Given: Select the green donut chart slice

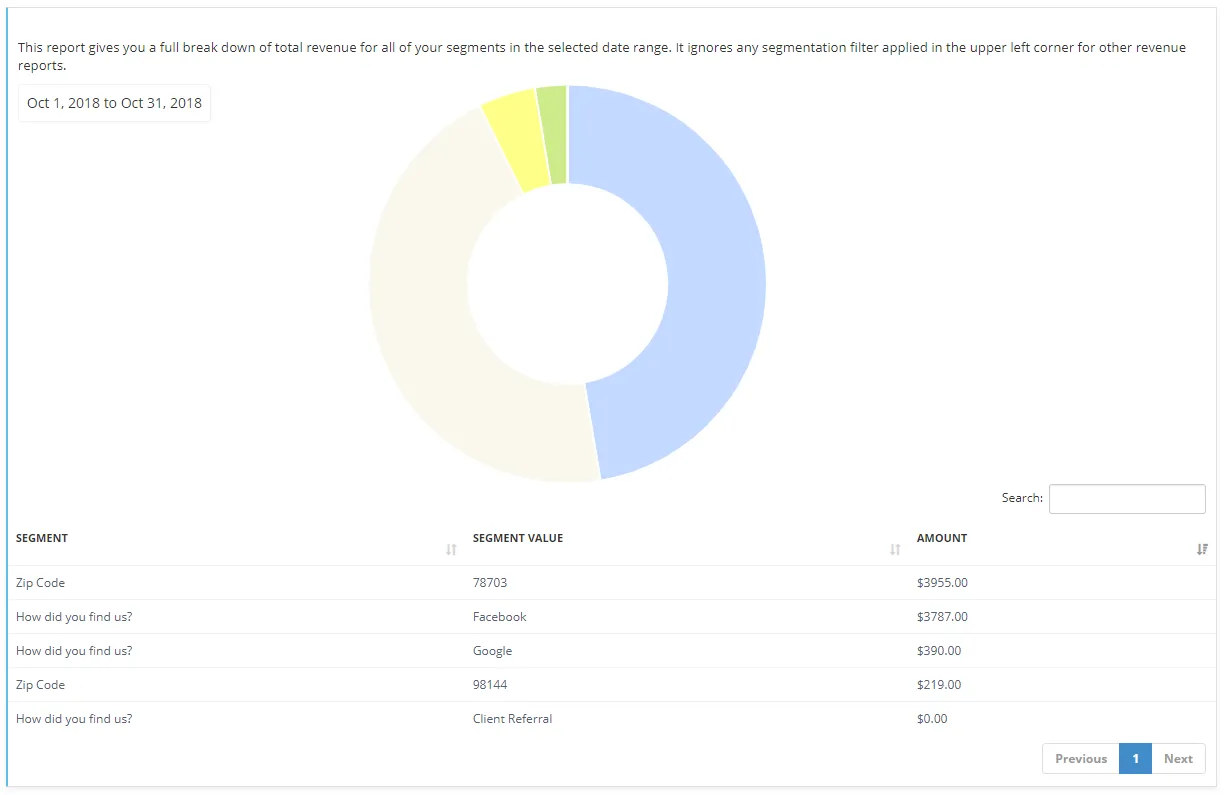Looking at the screenshot, I should coord(555,134).
